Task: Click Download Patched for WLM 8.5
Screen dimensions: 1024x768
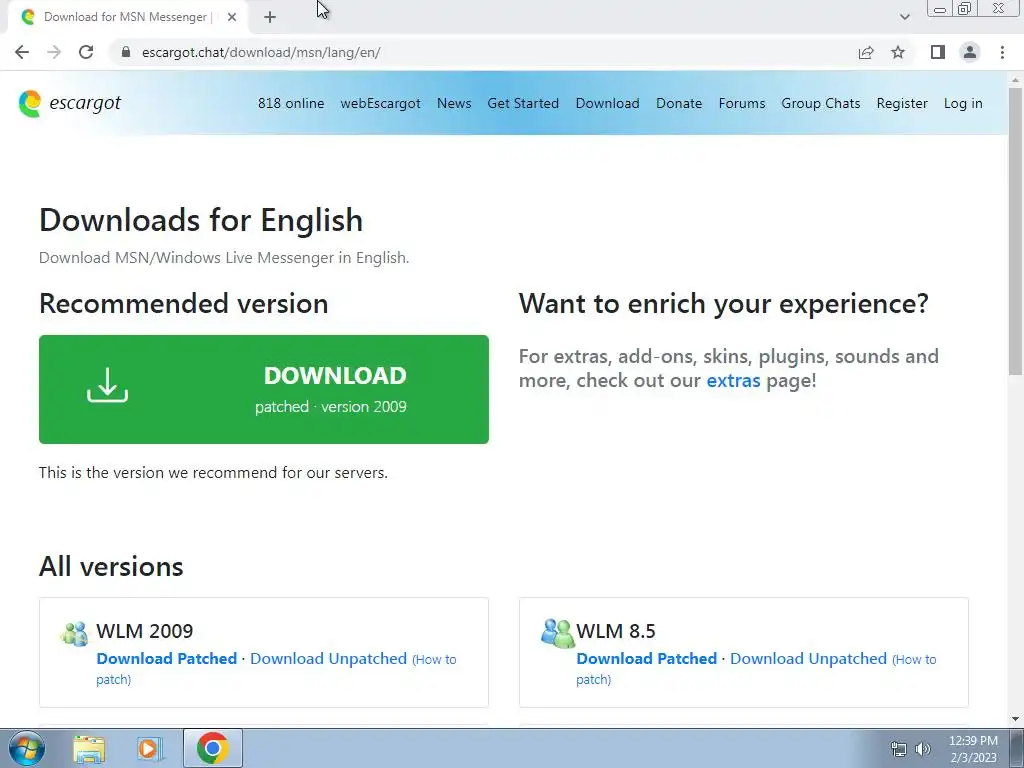Action: pyautogui.click(x=647, y=658)
